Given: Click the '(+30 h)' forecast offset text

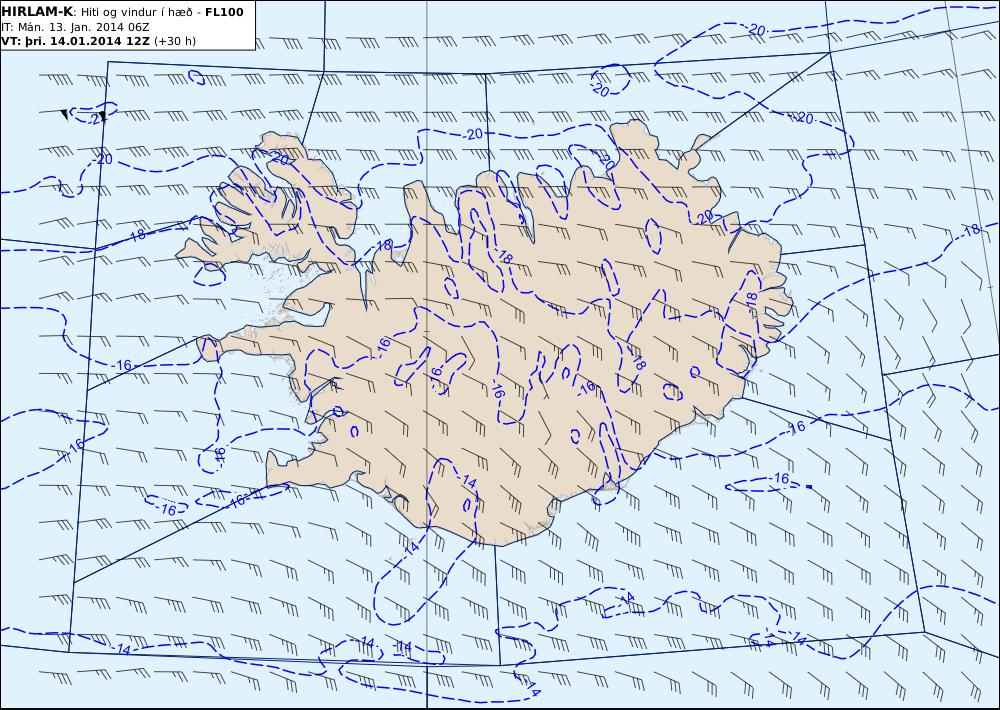Looking at the screenshot, I should pyautogui.click(x=175, y=41).
